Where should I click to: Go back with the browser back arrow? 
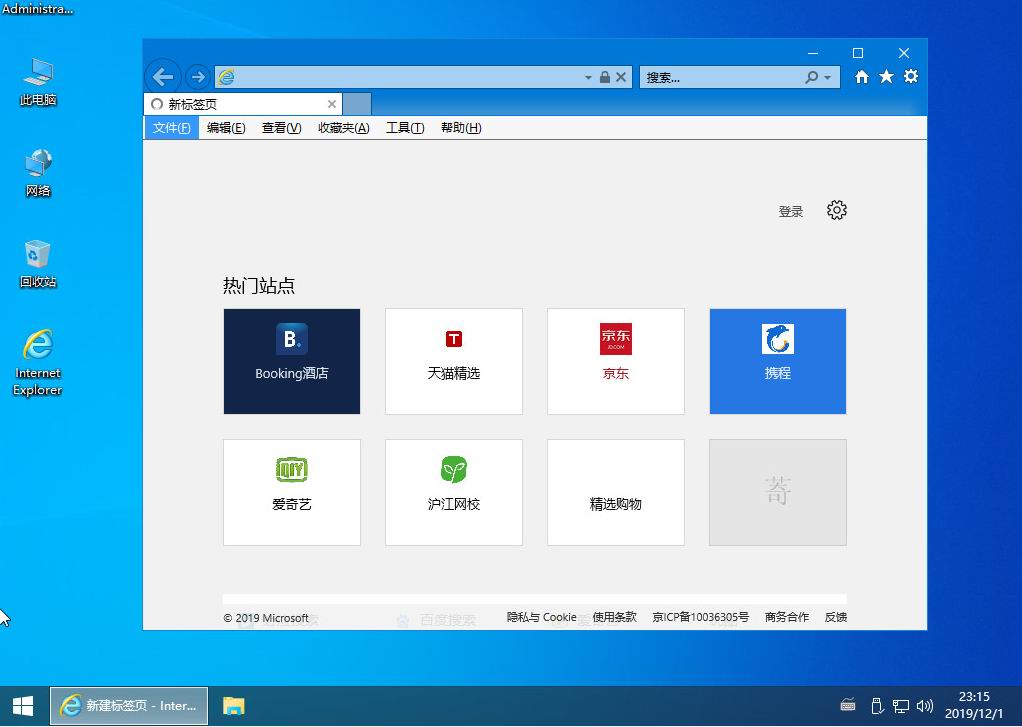click(162, 77)
